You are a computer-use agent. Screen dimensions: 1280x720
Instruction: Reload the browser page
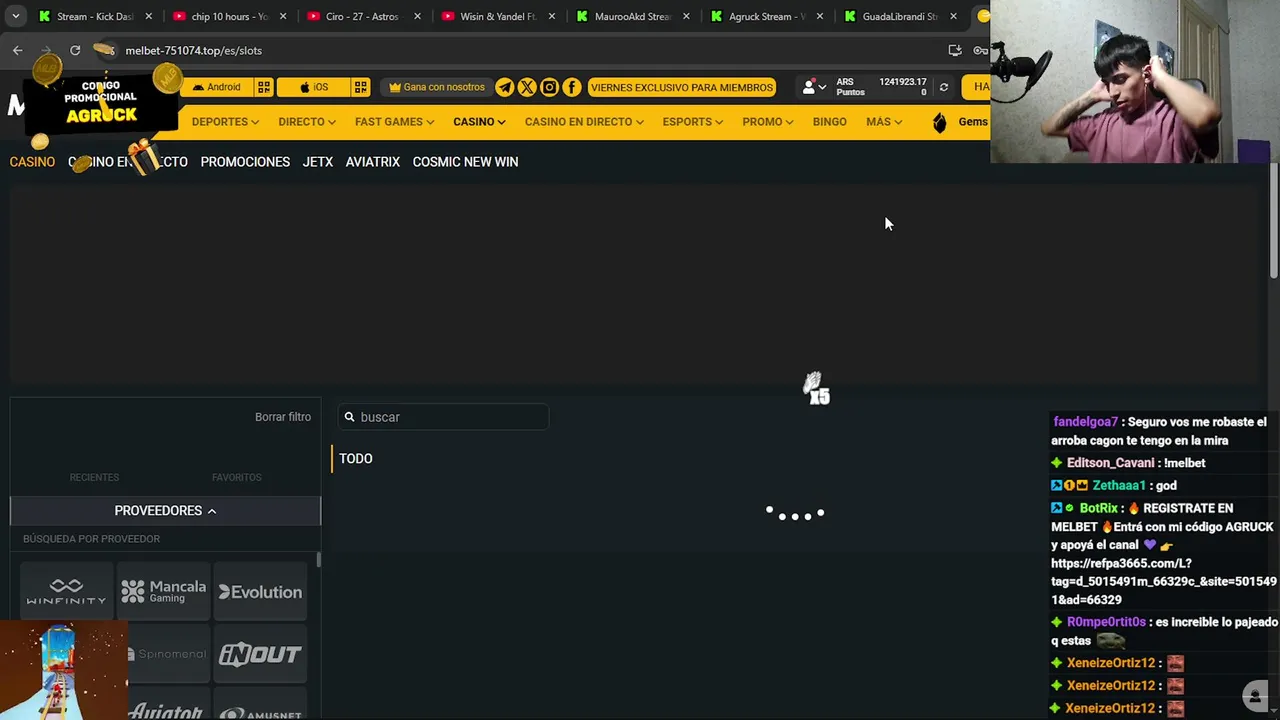(75, 50)
